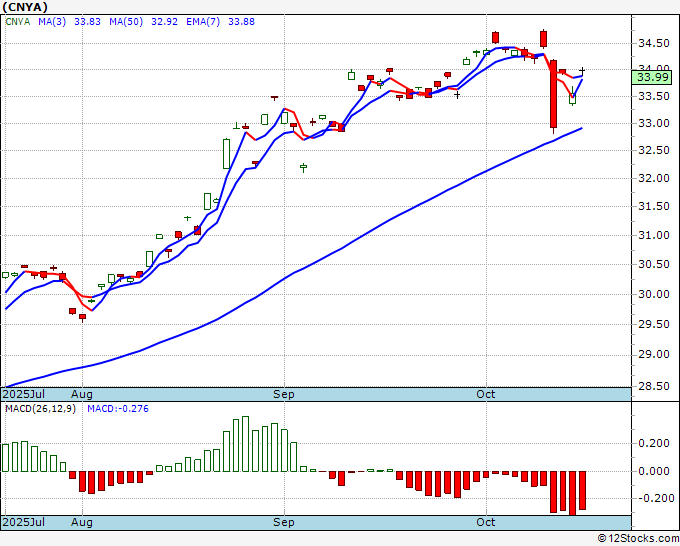This screenshot has height=546, width=680.
Task: Click the MACD:-0.276 value label
Action: click(118, 409)
